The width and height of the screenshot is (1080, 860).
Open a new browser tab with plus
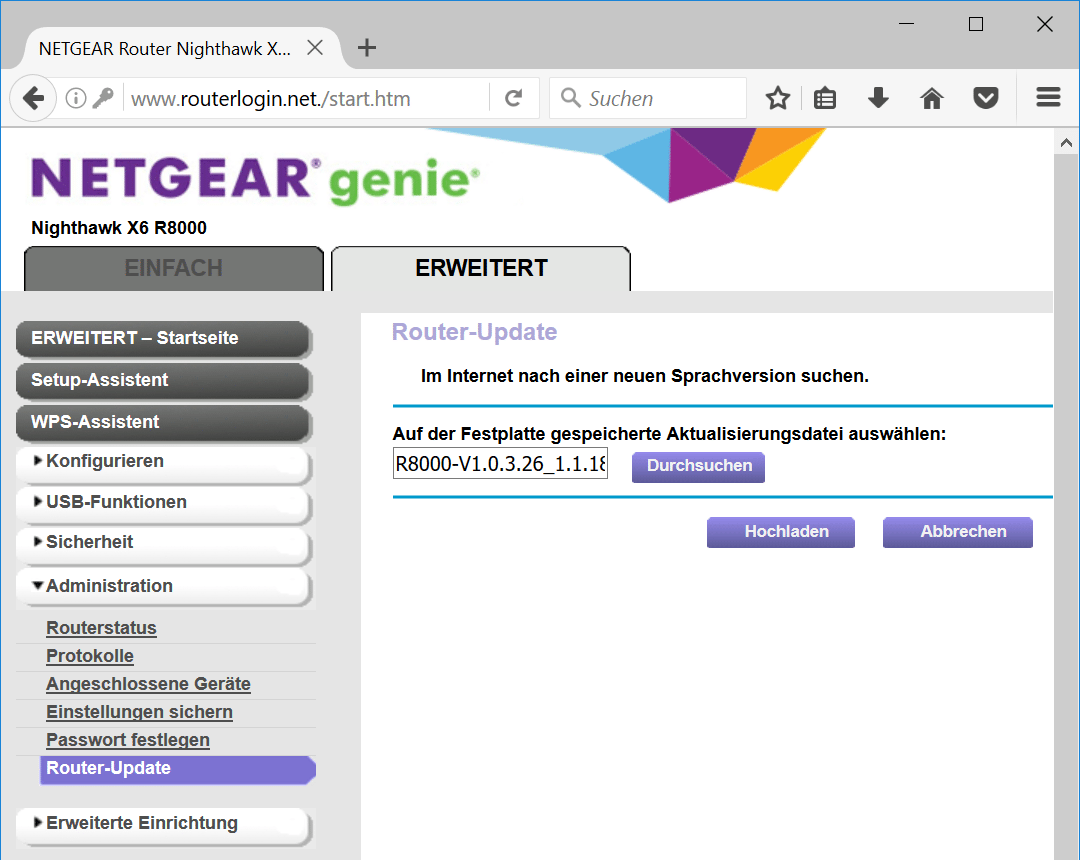(366, 48)
